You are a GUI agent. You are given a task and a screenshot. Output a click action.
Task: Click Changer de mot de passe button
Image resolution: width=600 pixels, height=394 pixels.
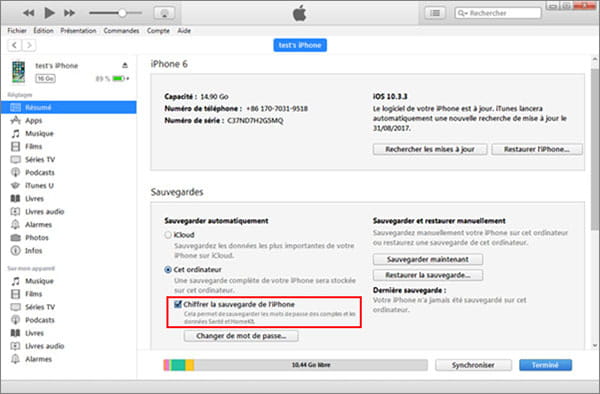[241, 336]
